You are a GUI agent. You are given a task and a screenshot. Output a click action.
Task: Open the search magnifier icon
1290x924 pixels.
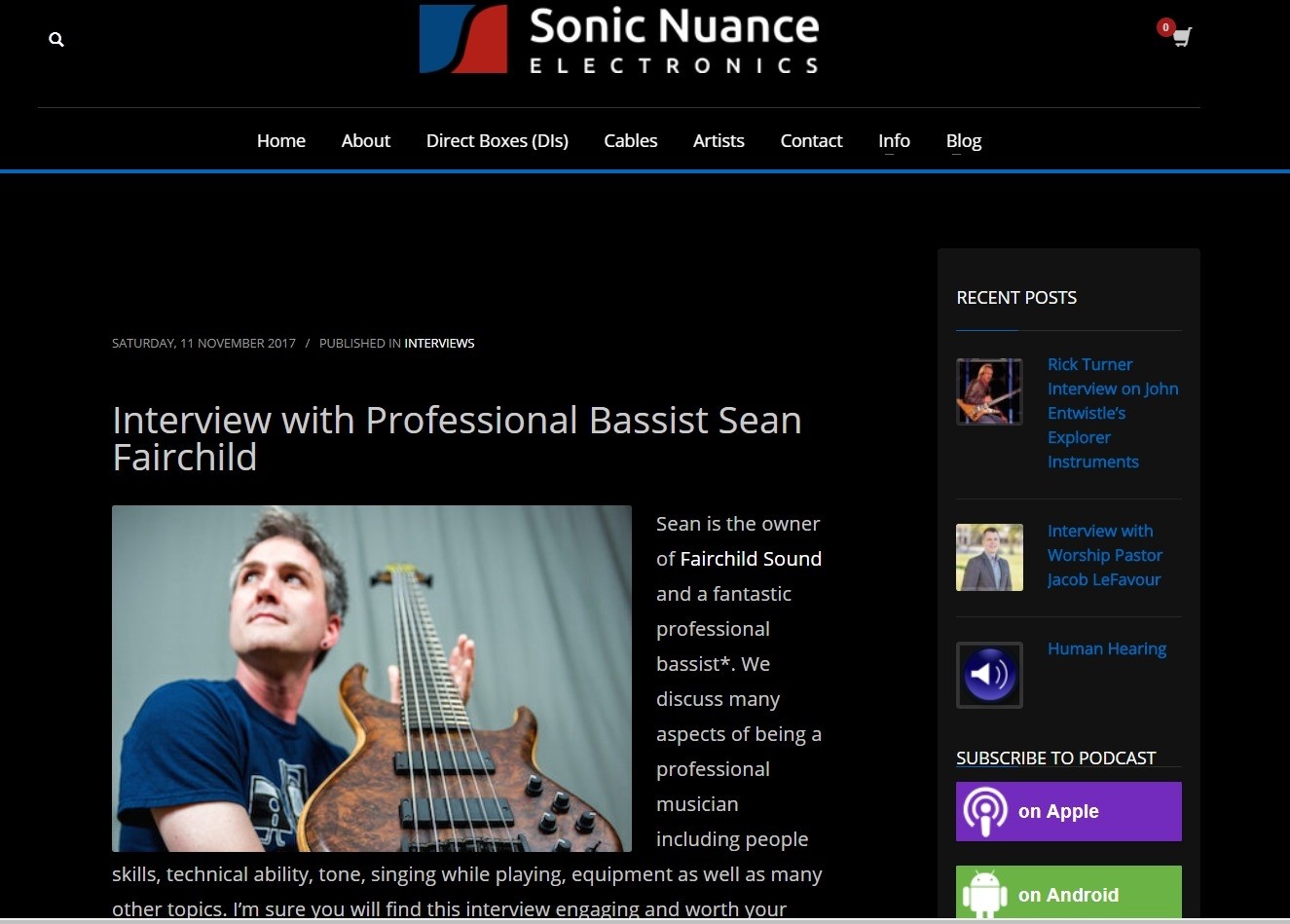tap(55, 39)
